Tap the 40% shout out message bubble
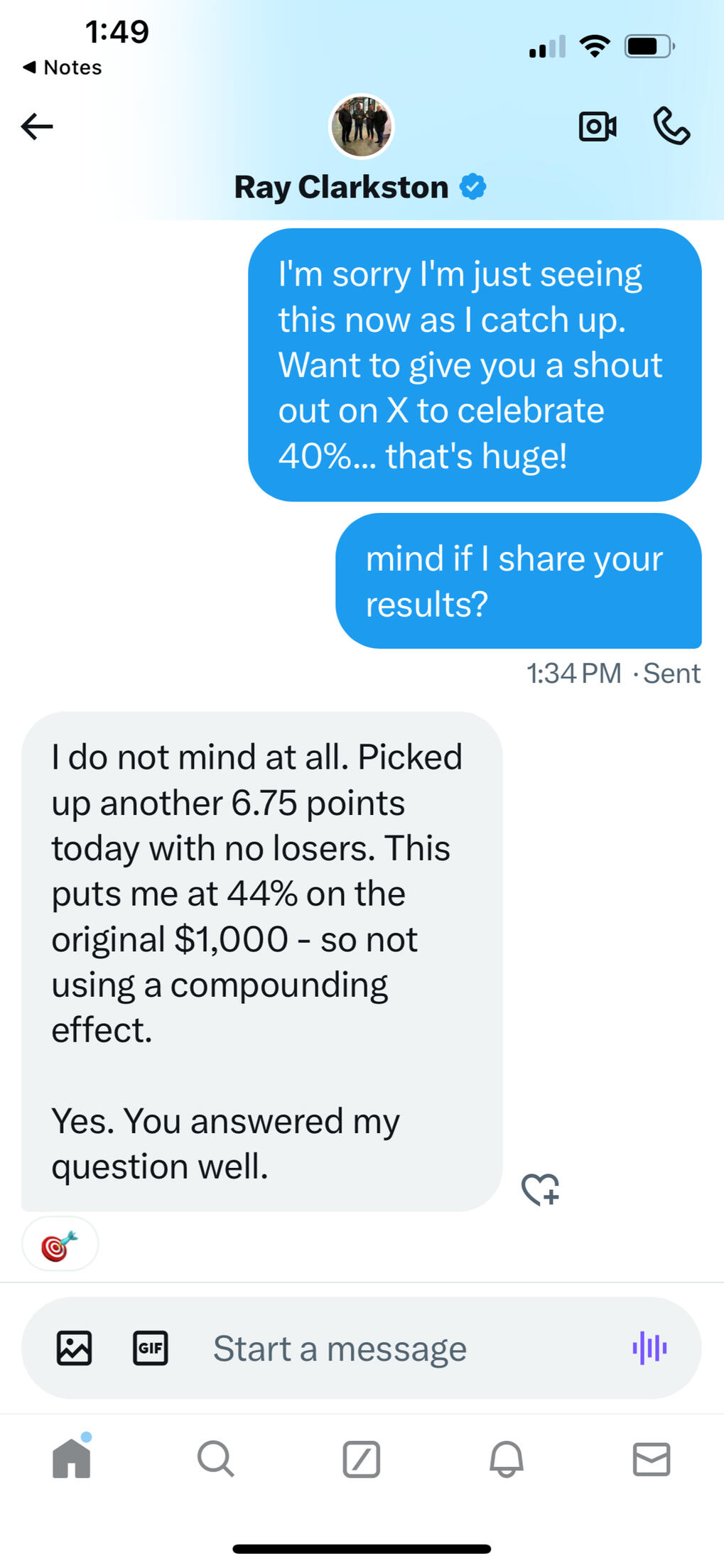This screenshot has height=1568, width=724. point(474,365)
